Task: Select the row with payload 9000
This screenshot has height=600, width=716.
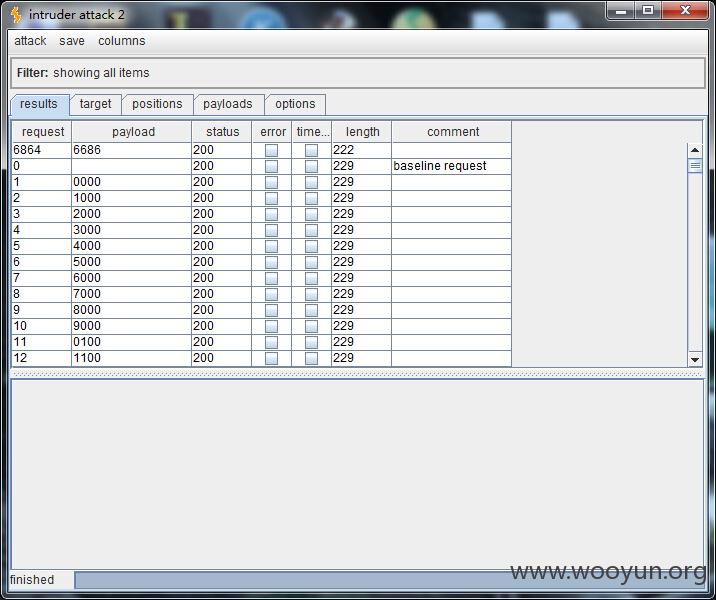Action: 261,326
